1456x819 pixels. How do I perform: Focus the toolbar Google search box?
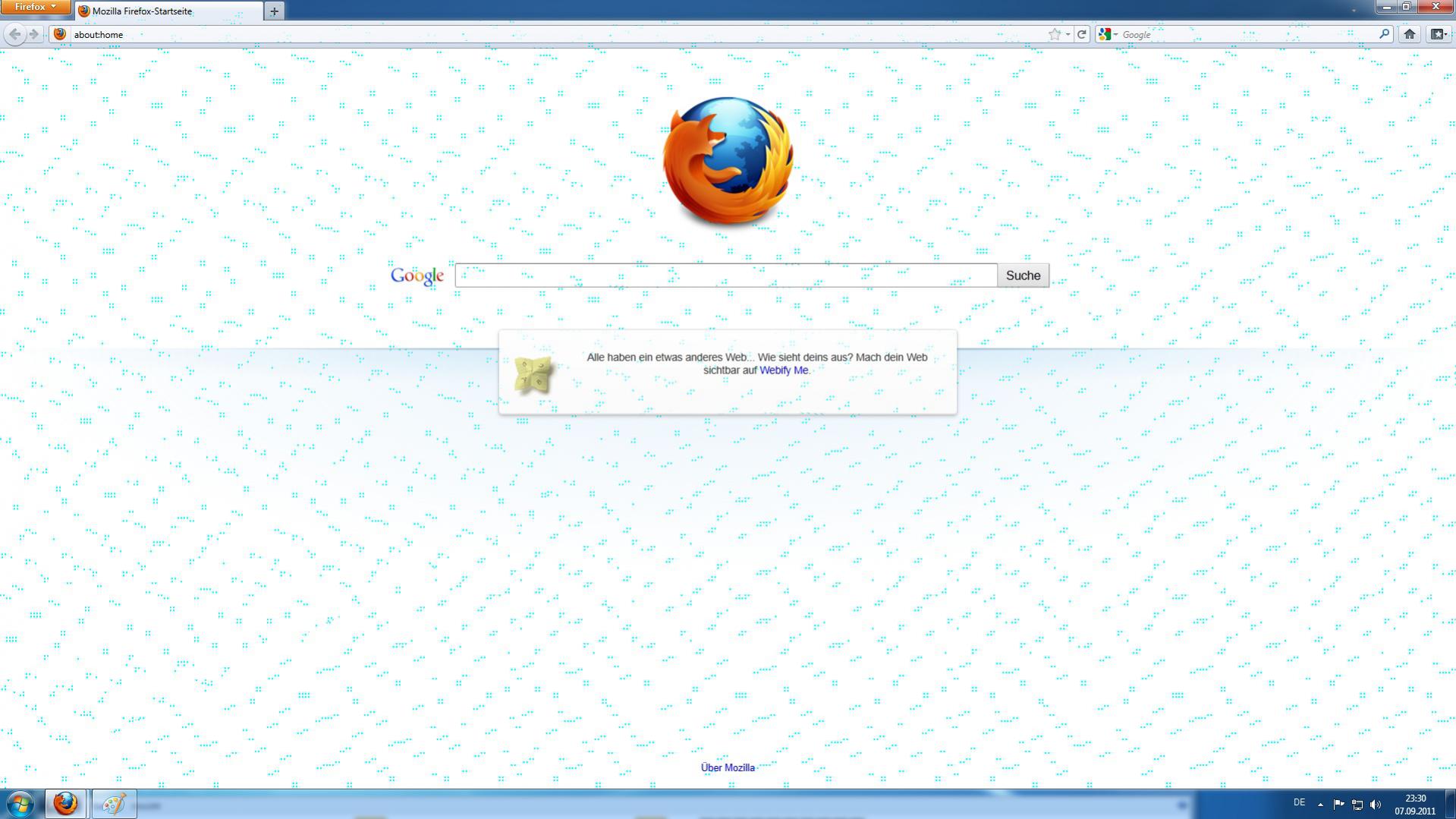coord(1248,34)
